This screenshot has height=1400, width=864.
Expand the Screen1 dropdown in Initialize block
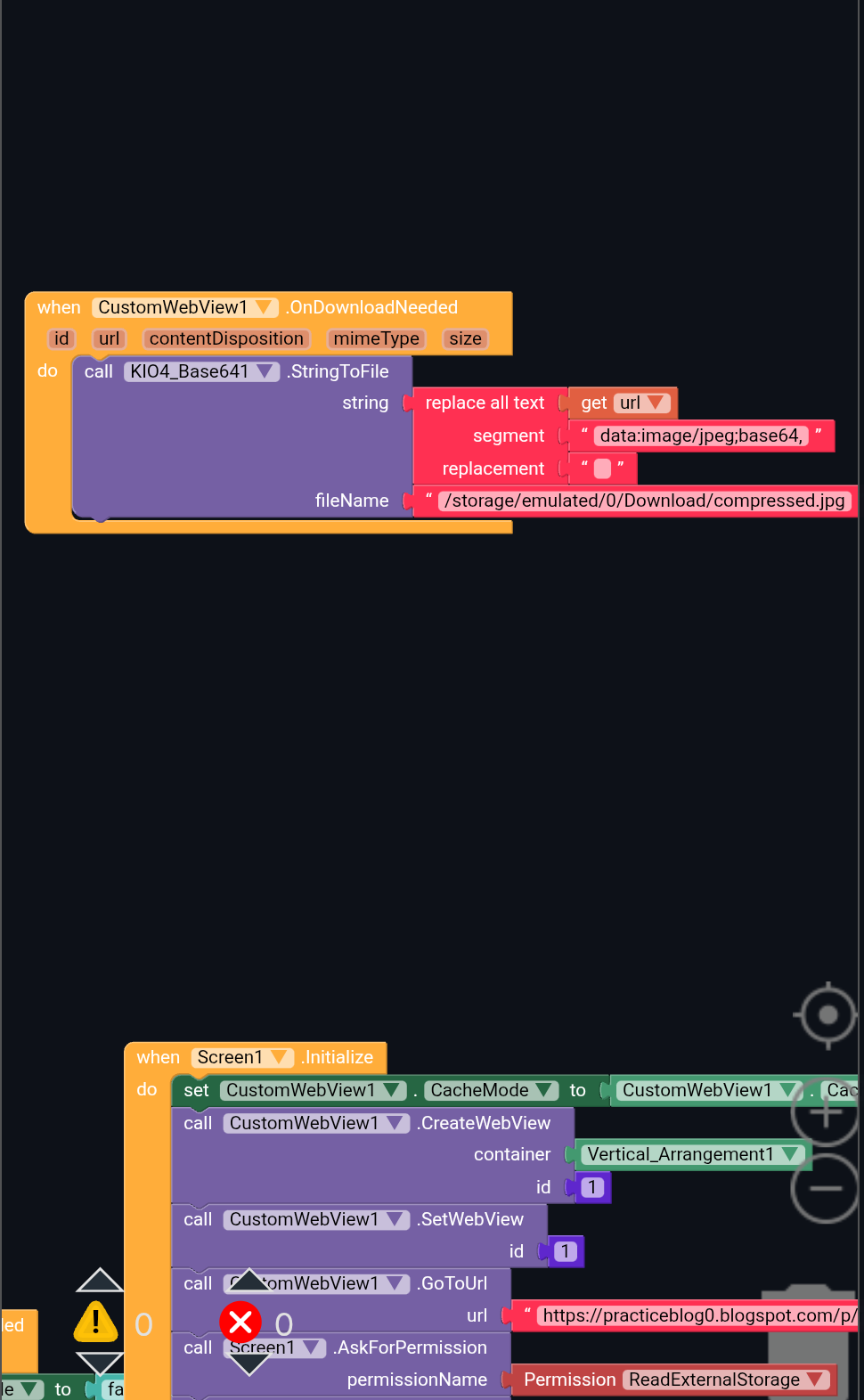tap(279, 1057)
